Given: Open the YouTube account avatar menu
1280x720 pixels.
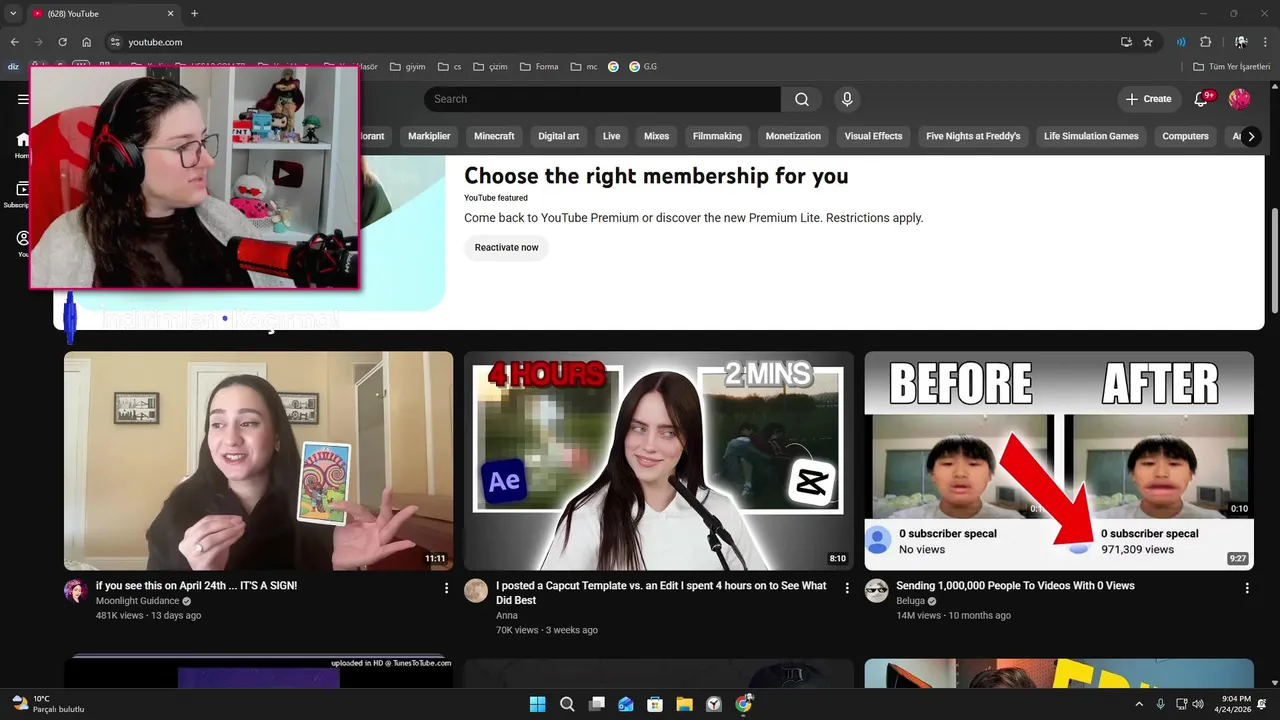Looking at the screenshot, I should click(x=1239, y=99).
